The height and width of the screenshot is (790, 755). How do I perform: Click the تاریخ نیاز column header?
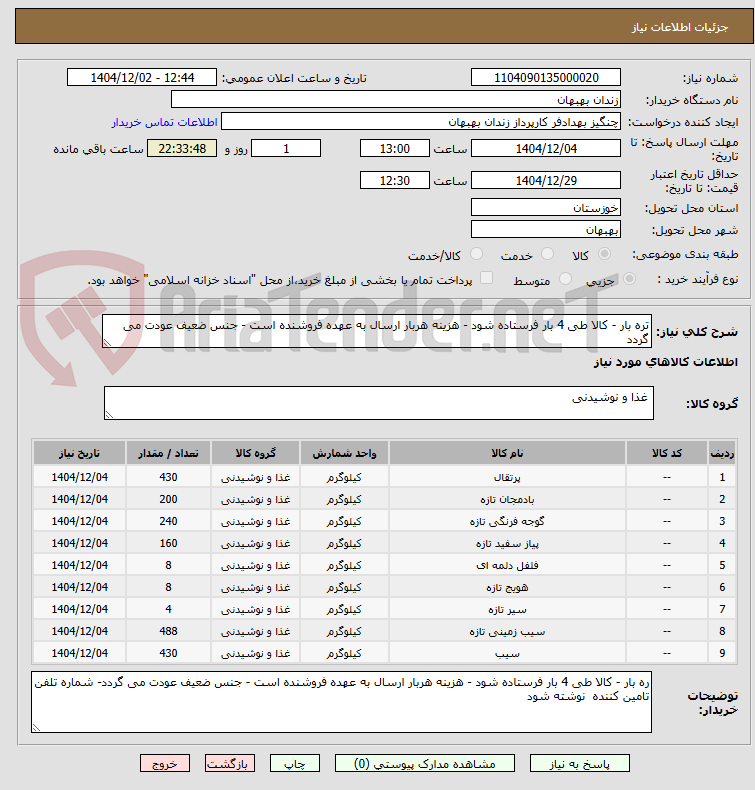79,453
